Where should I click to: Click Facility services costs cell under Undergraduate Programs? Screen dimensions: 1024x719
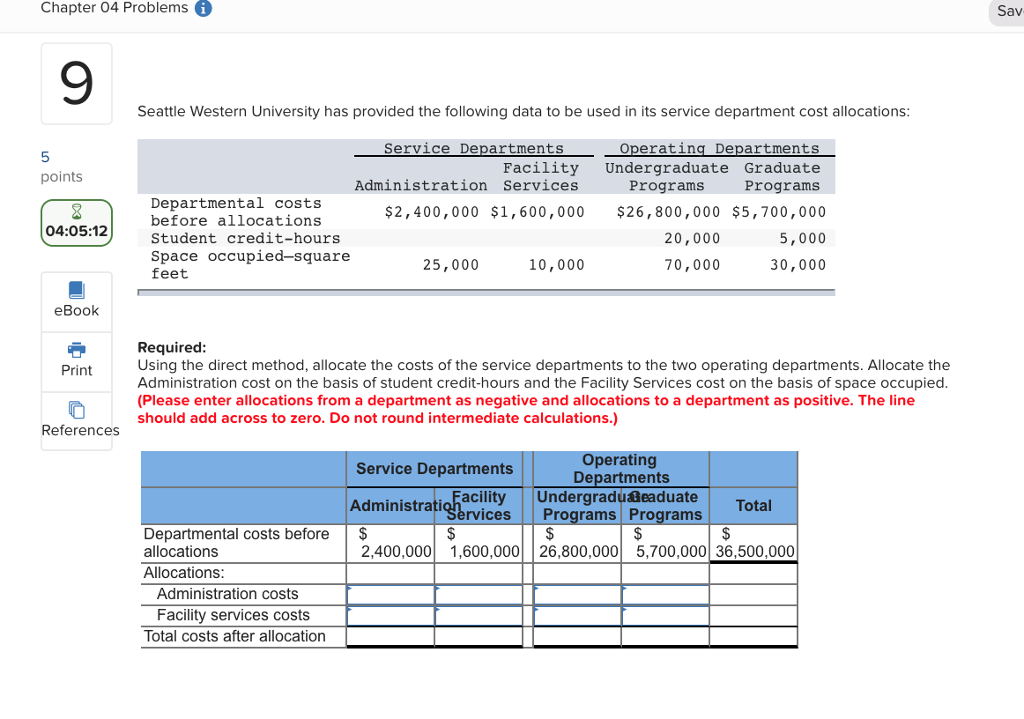pyautogui.click(x=577, y=615)
